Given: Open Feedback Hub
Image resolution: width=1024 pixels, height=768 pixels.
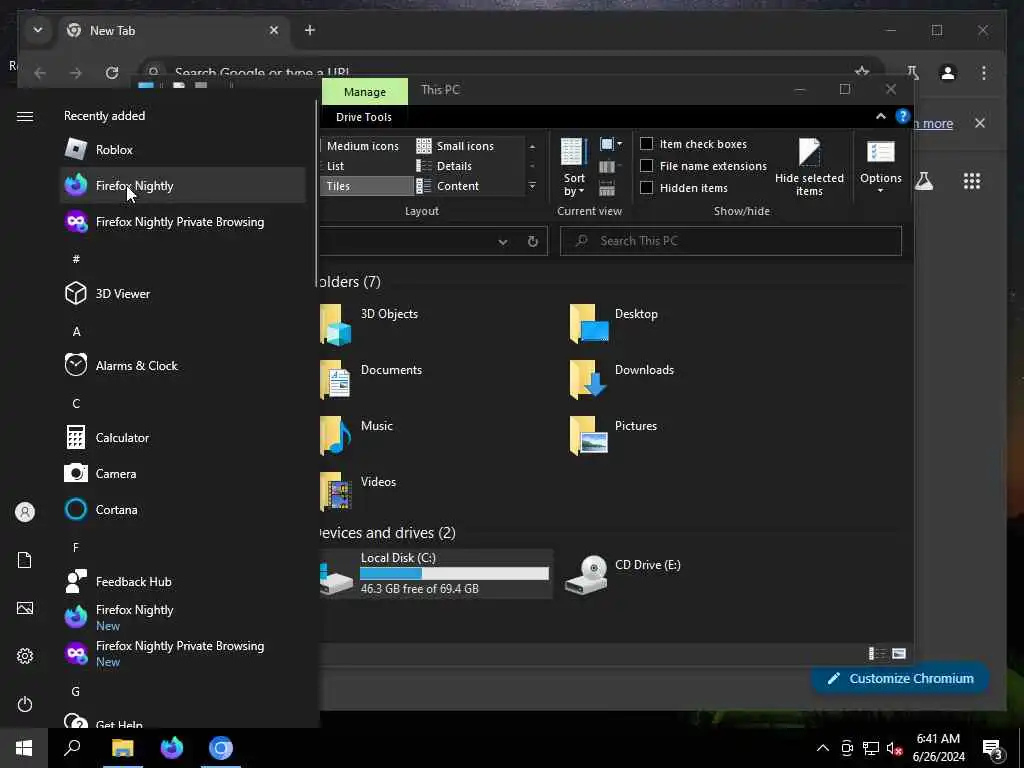Looking at the screenshot, I should coord(183,581).
